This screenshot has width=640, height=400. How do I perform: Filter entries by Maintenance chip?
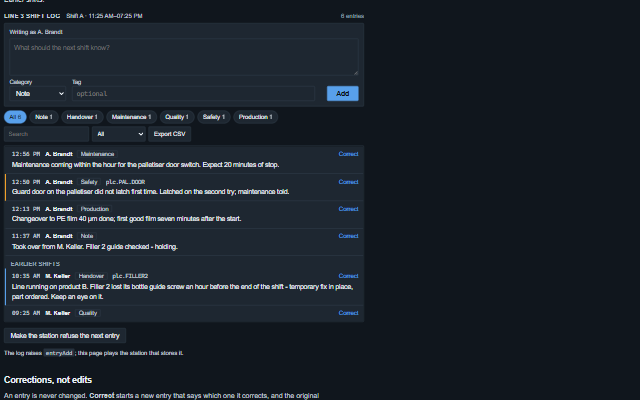[131, 117]
